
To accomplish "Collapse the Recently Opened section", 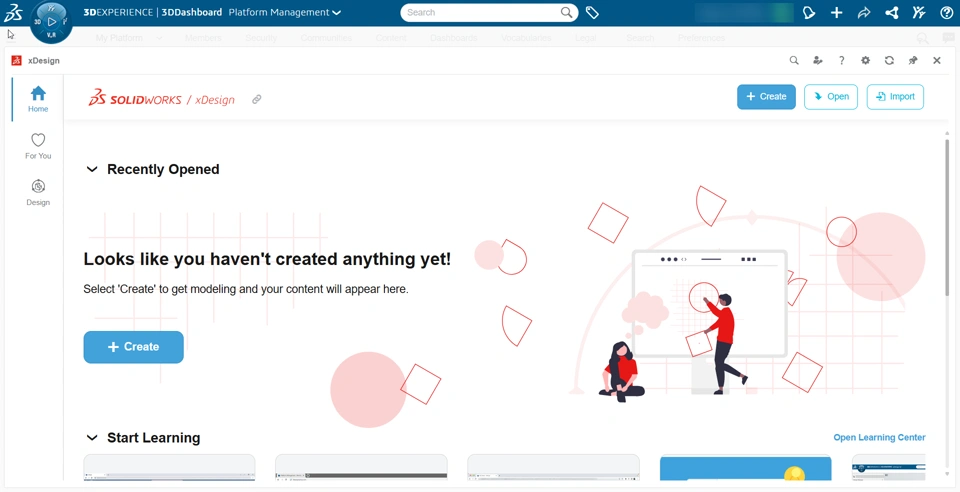I will (92, 170).
